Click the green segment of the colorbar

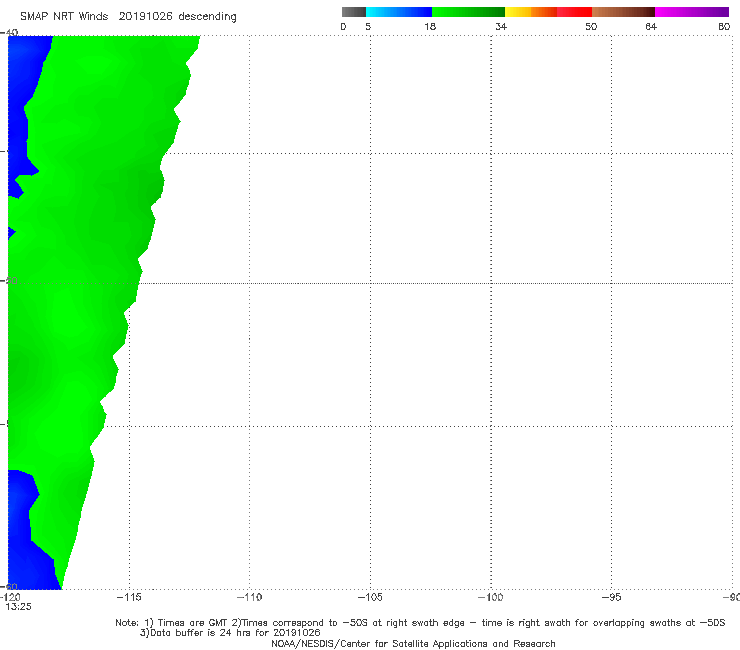[468, 12]
